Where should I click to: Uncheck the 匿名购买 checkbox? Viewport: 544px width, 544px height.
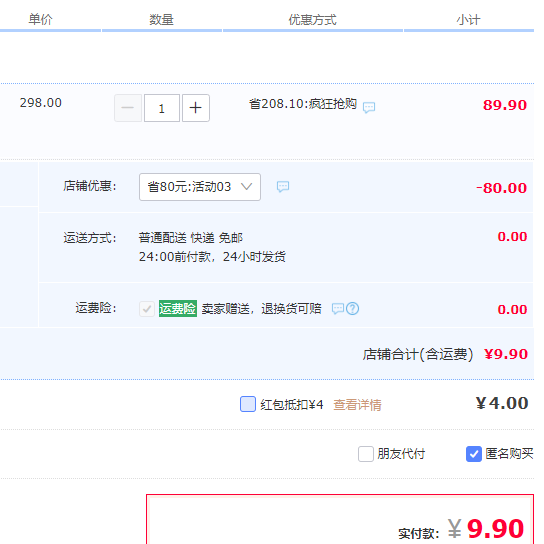coord(474,454)
